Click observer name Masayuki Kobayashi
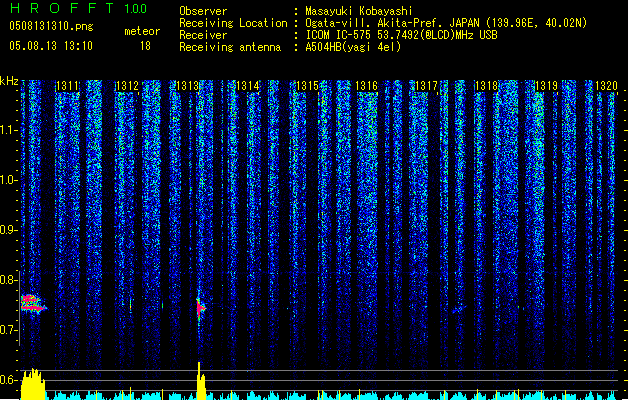Viewport: 629px width, 400px height. pyautogui.click(x=359, y=11)
